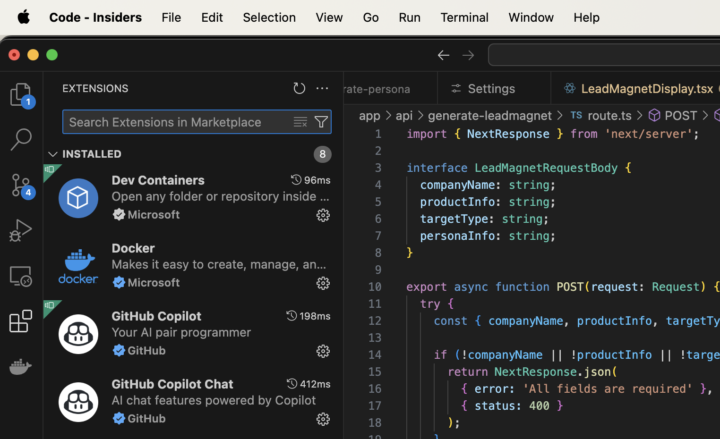Open the Help menu

(586, 17)
